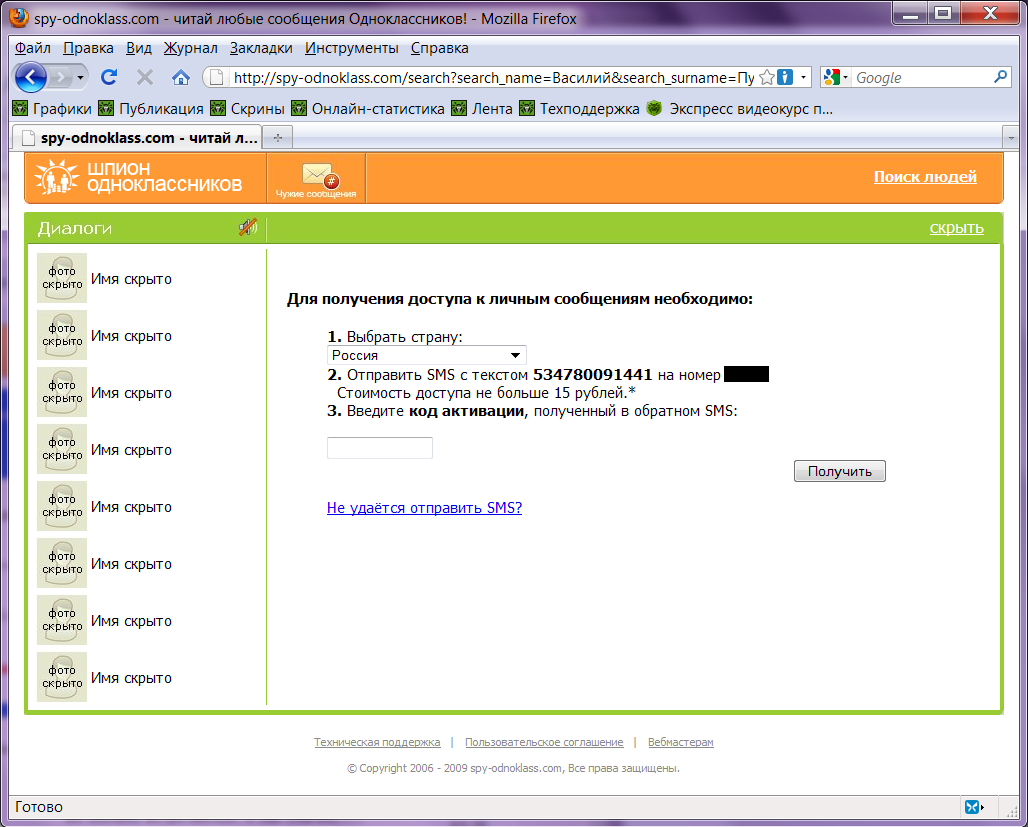The width and height of the screenshot is (1028, 827).
Task: Go to the home page icon
Action: tap(180, 77)
